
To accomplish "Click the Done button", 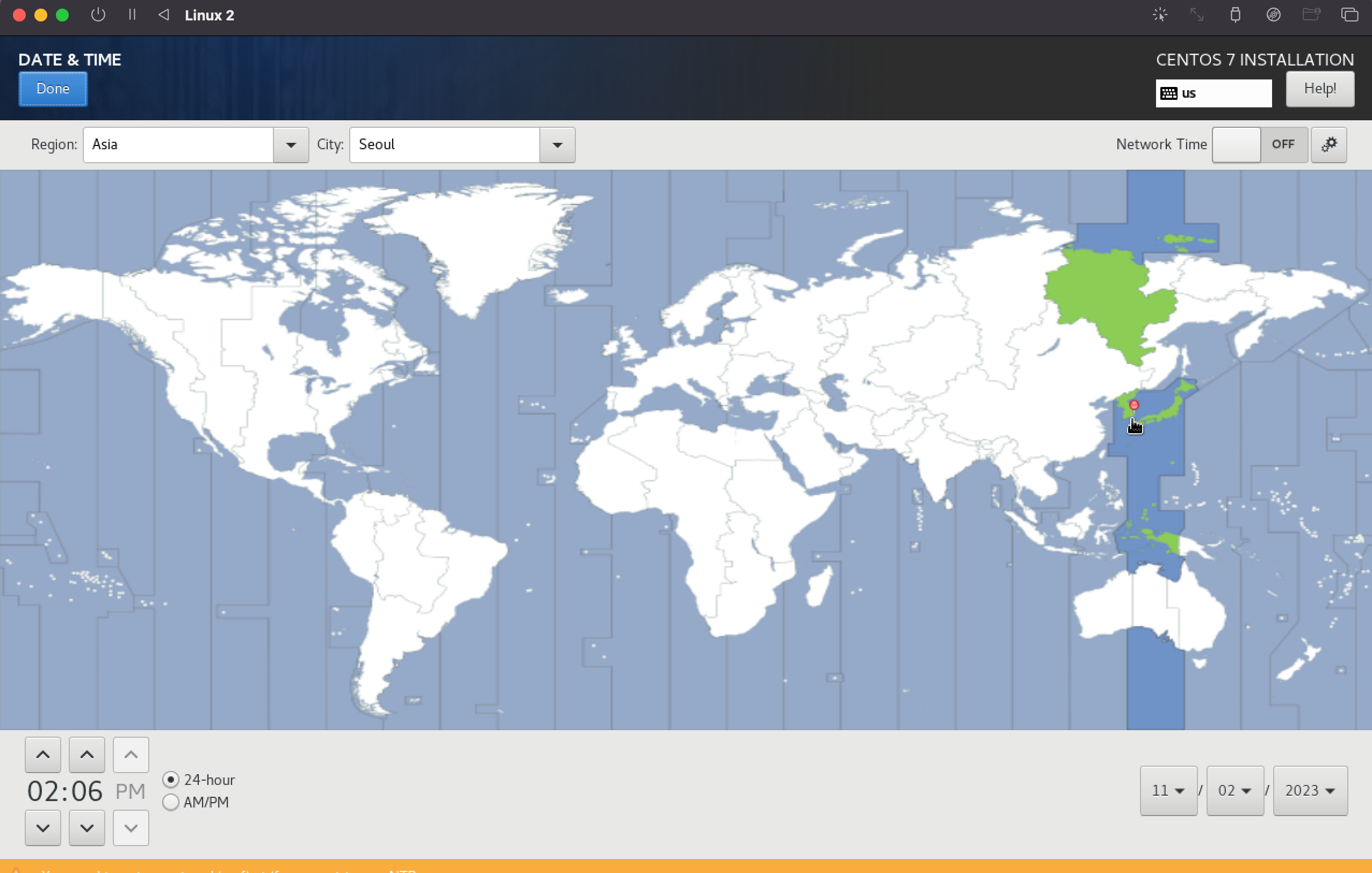I will [x=53, y=89].
